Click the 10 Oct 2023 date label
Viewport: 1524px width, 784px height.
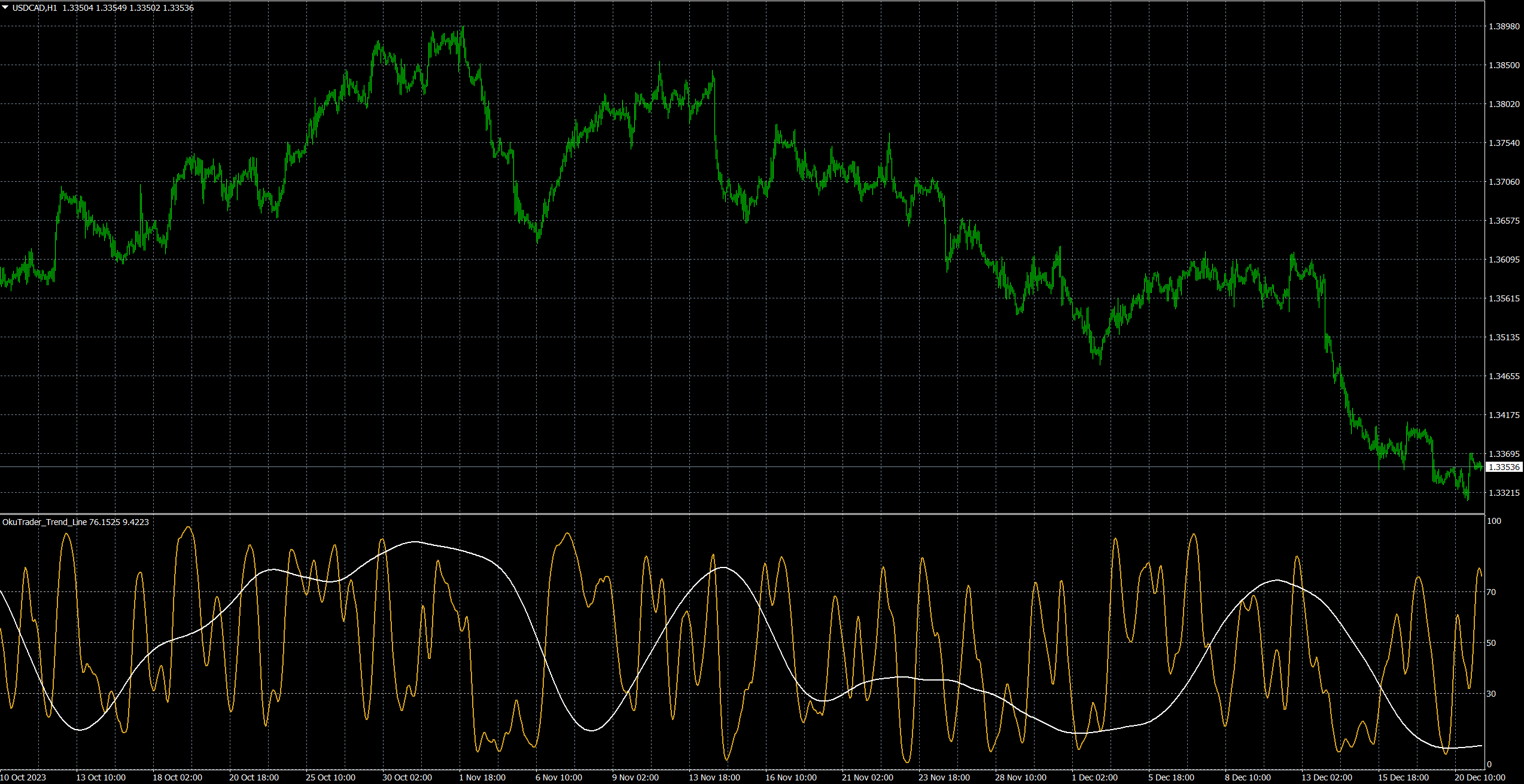tap(24, 777)
